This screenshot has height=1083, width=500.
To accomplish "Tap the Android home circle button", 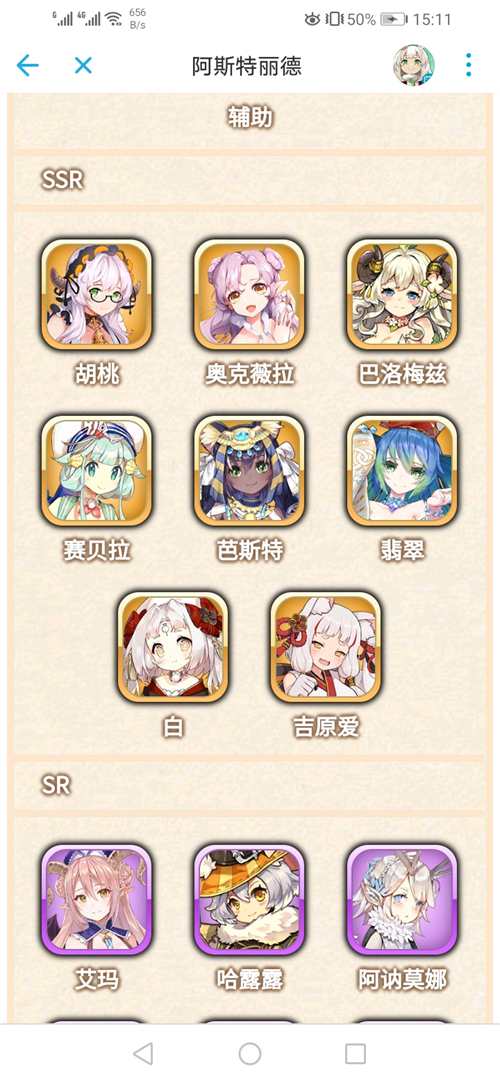I will point(250,1053).
